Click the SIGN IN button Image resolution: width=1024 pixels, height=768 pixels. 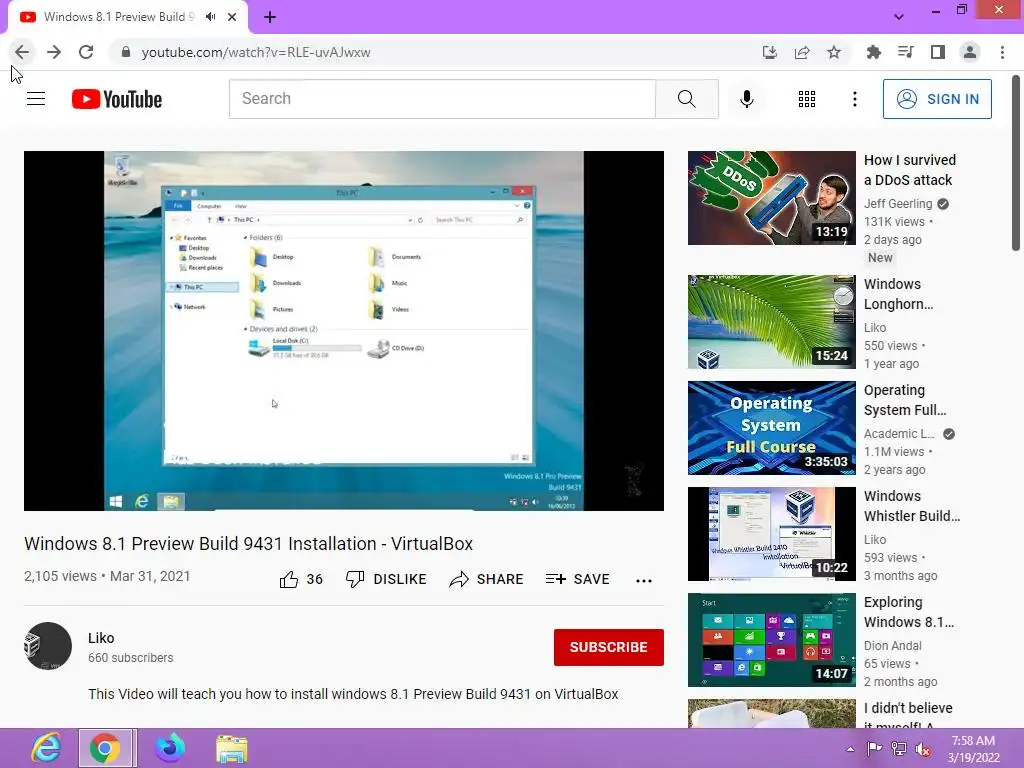pos(937,99)
